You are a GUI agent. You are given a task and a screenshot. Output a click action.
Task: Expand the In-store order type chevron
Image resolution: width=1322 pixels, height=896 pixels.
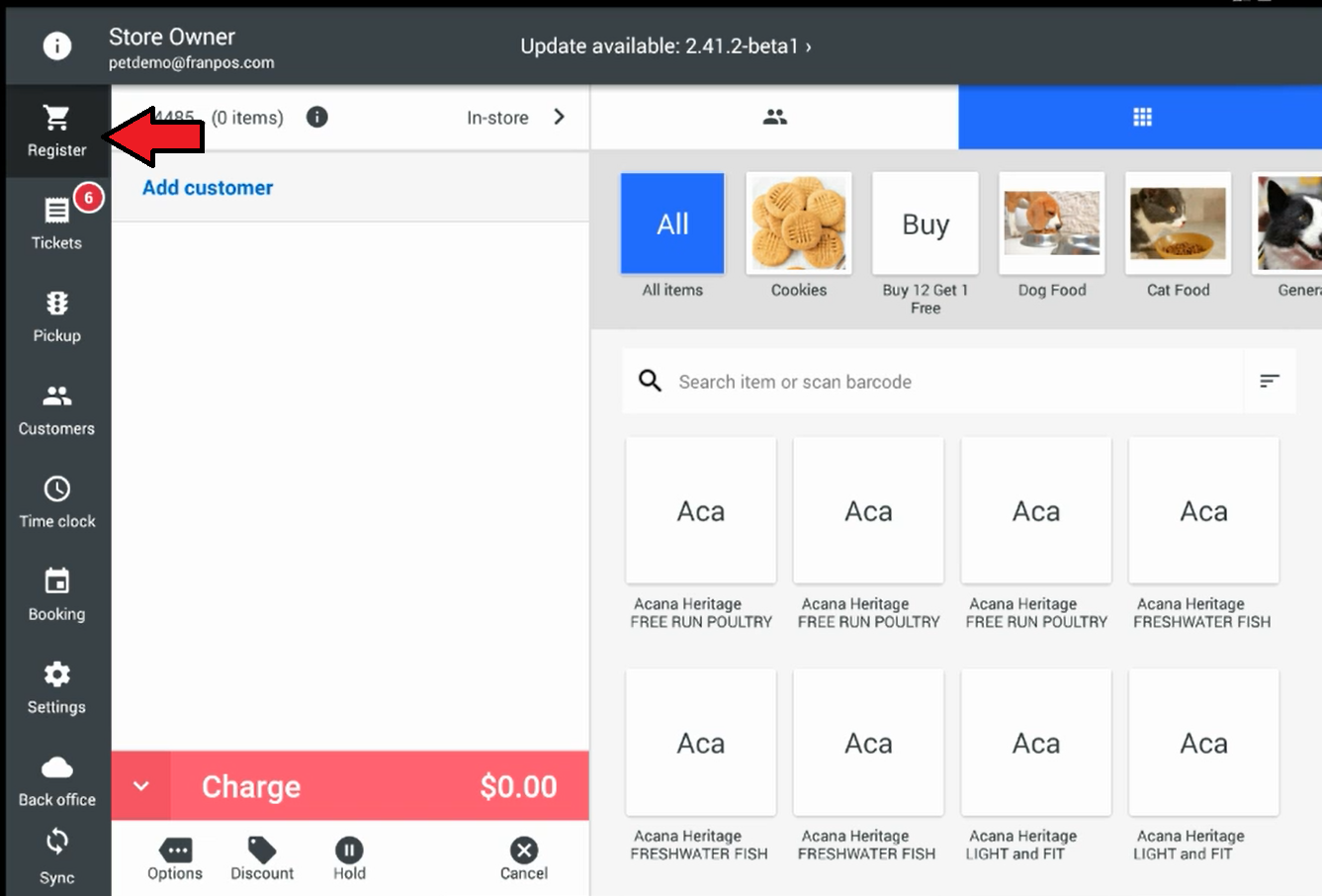point(560,118)
